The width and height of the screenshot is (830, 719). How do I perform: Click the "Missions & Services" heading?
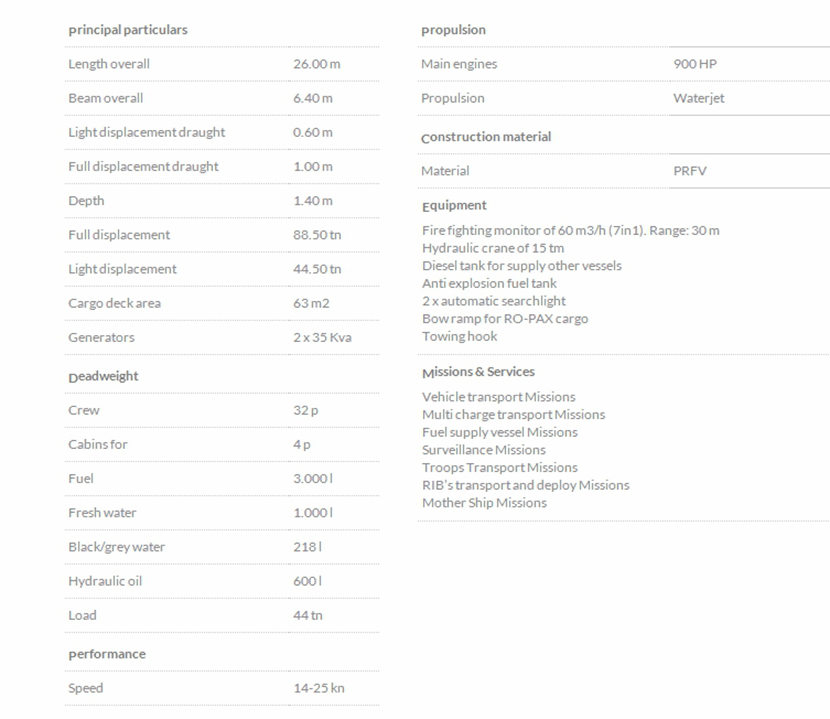click(478, 372)
